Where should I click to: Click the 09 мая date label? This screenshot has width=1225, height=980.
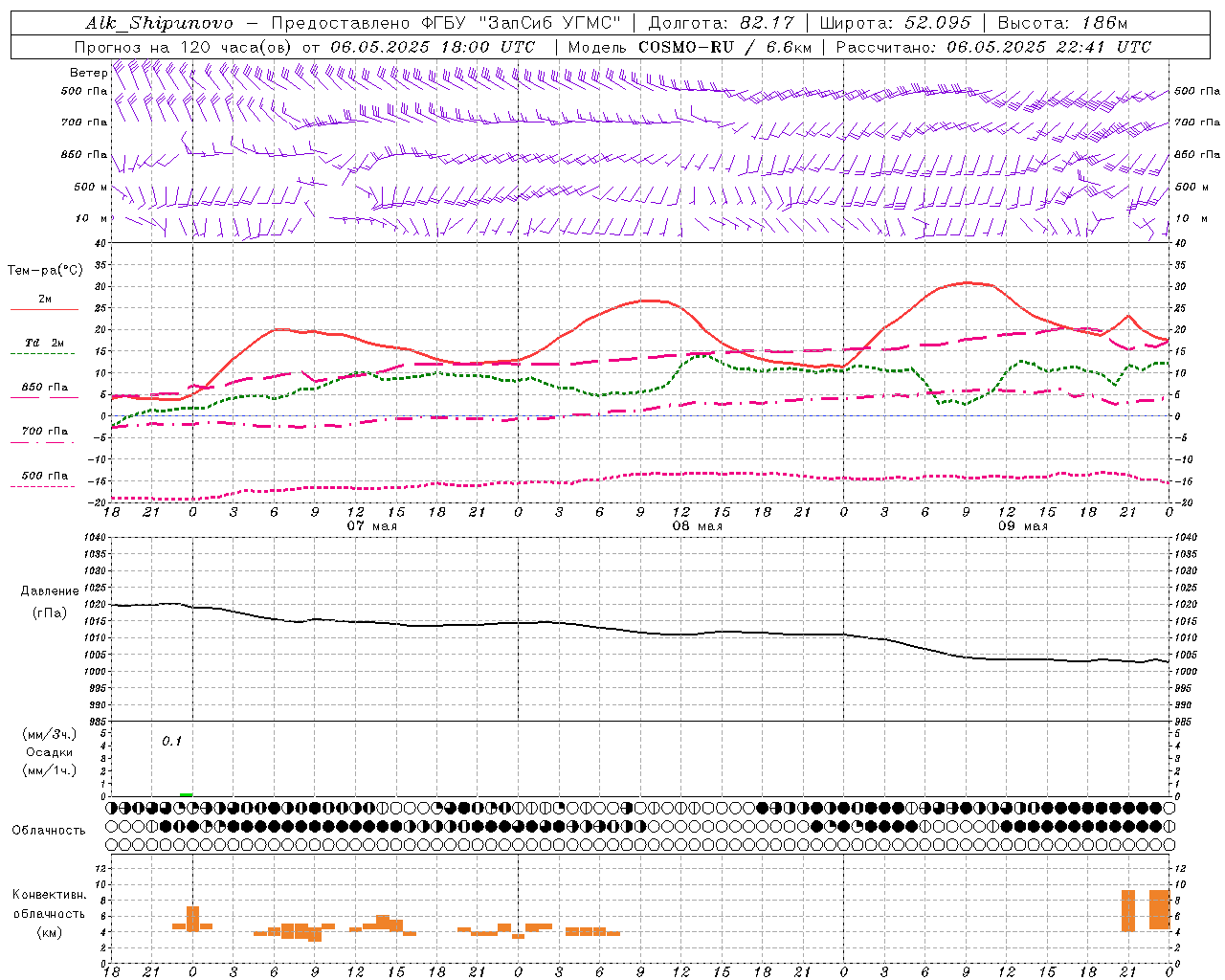1022,526
